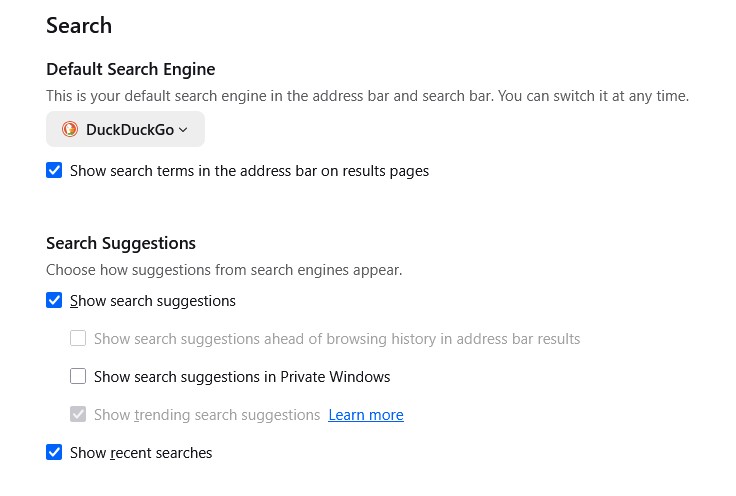This screenshot has height=496, width=736.
Task: Open the Learn more link
Action: [x=366, y=415]
